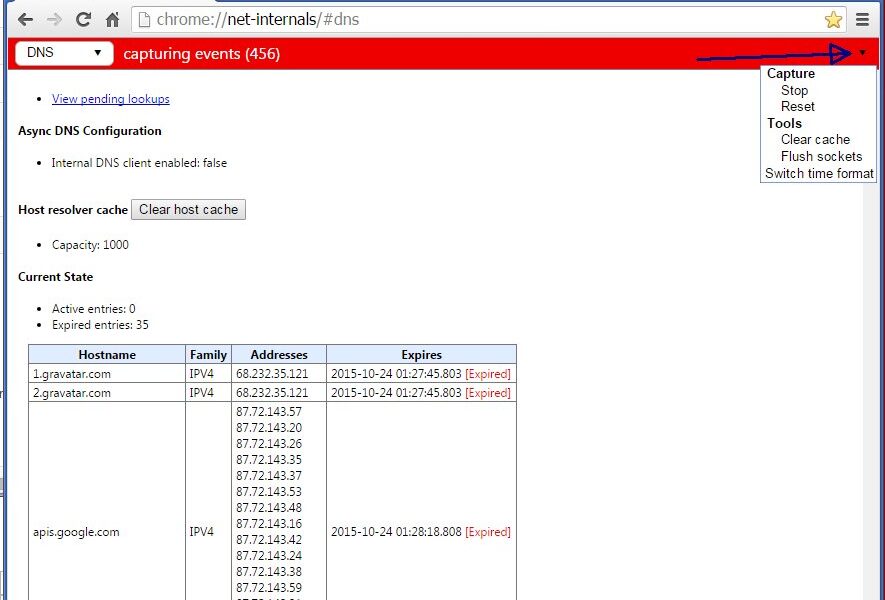Select Stop to halt event capture
This screenshot has width=885, height=600.
tap(794, 90)
